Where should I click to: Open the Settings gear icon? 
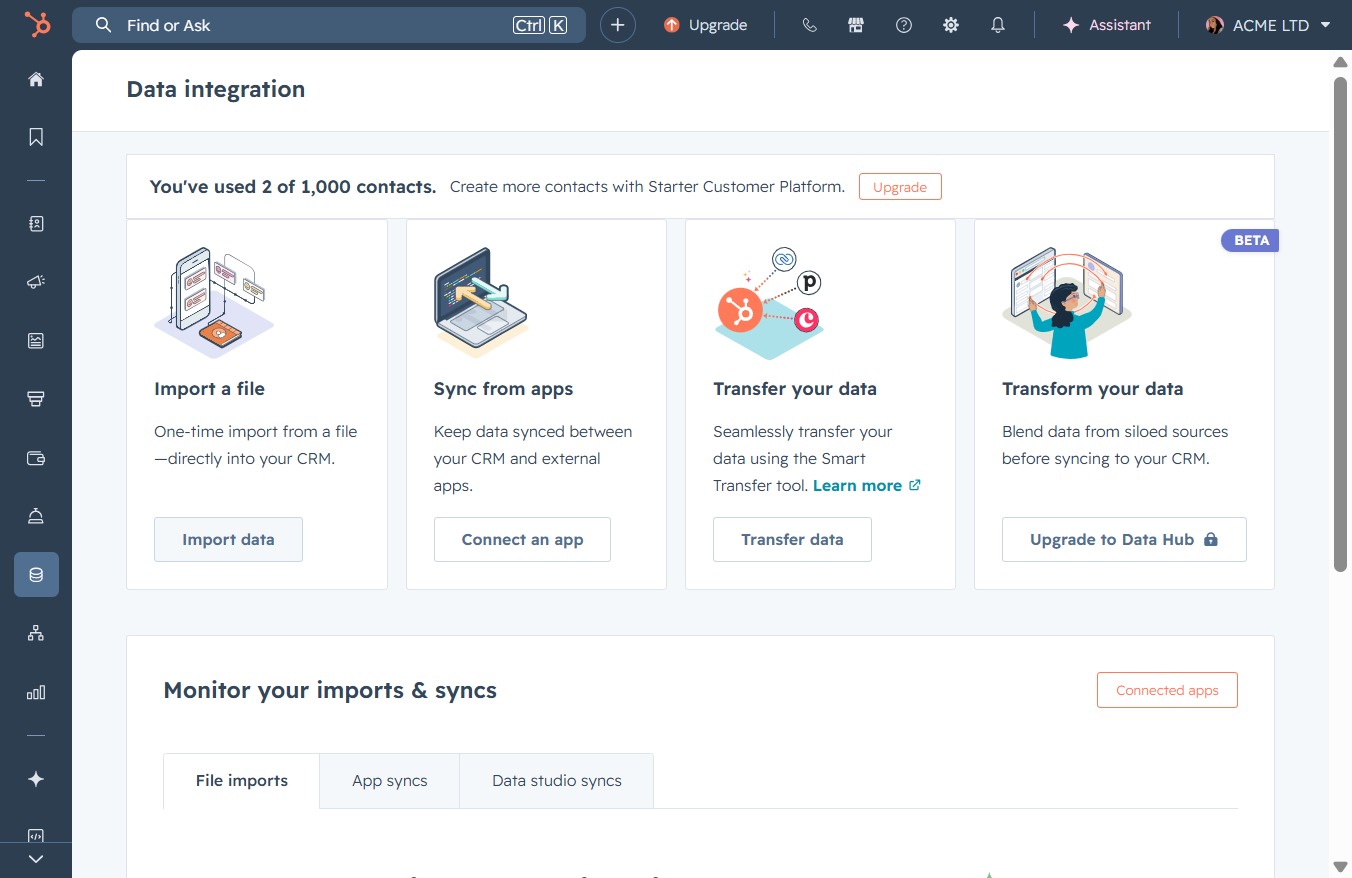tap(951, 25)
